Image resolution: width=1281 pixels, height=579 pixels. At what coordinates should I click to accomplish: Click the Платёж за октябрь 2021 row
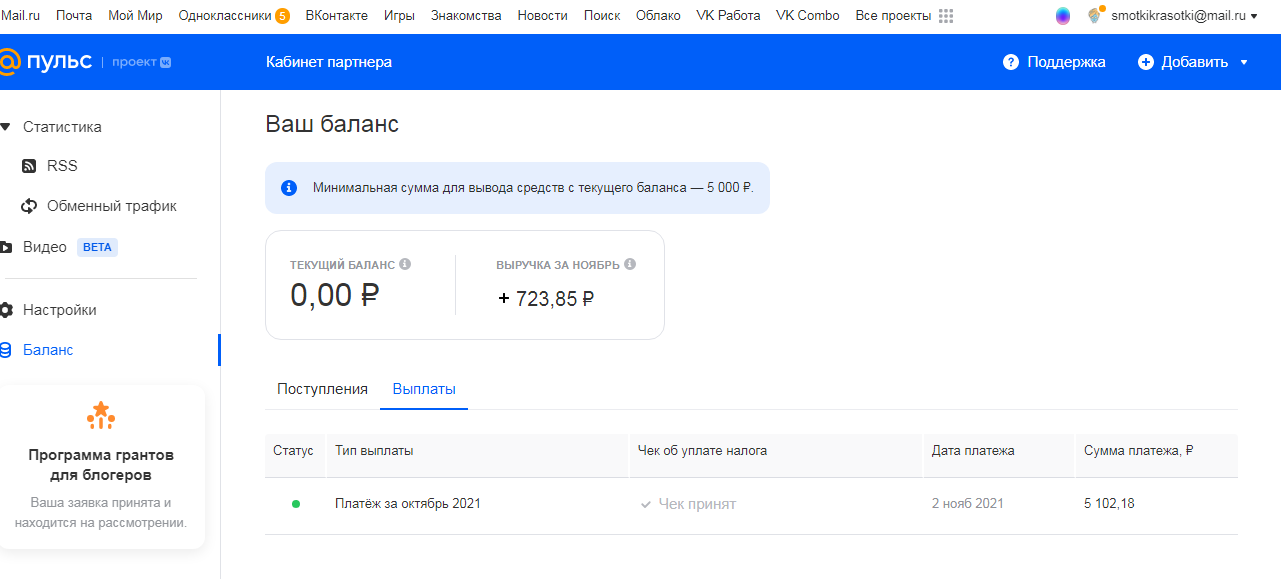(408, 504)
